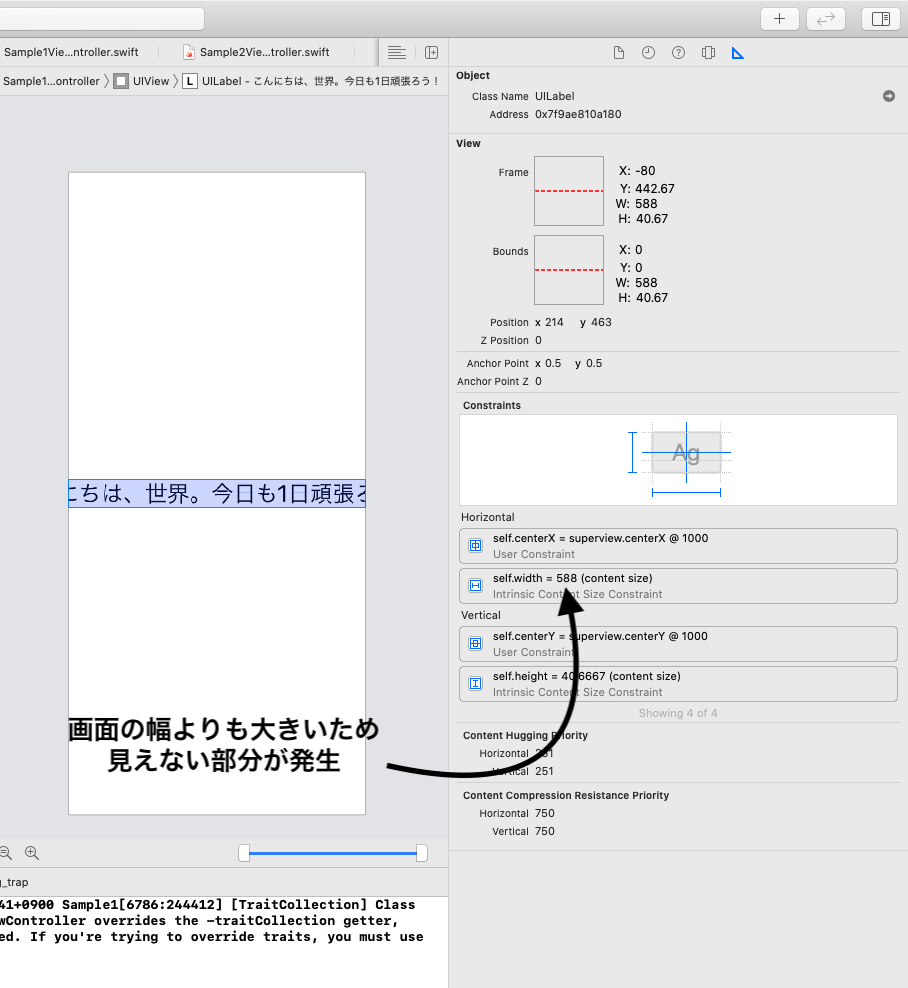The height and width of the screenshot is (988, 908).
Task: Switch to Sample1Vie...ntroller.swift tab
Action: coord(71,52)
